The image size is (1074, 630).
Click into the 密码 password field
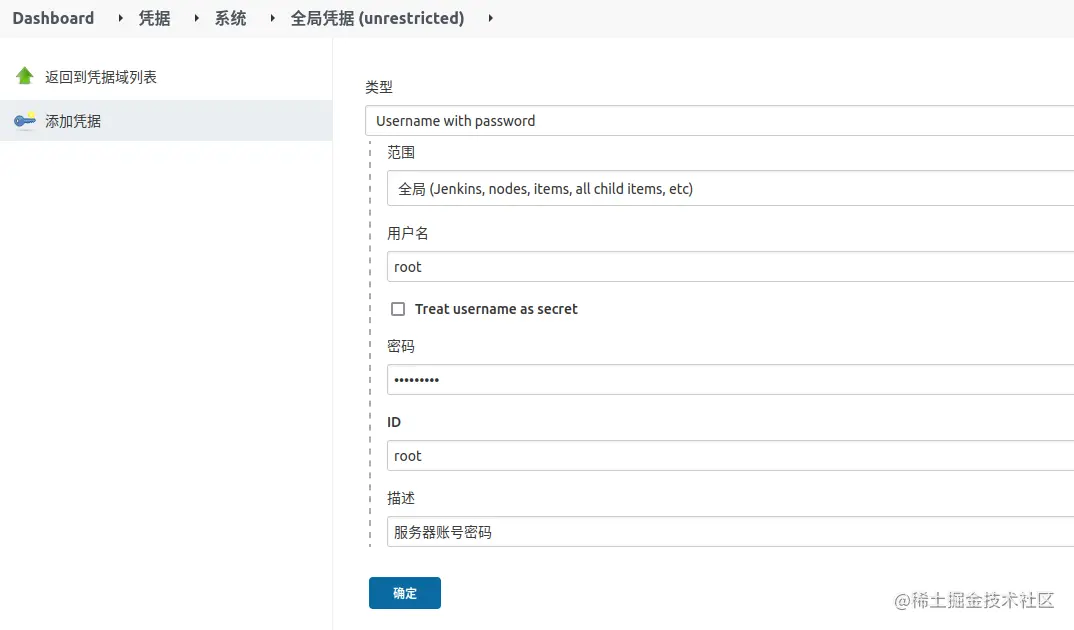click(x=729, y=380)
